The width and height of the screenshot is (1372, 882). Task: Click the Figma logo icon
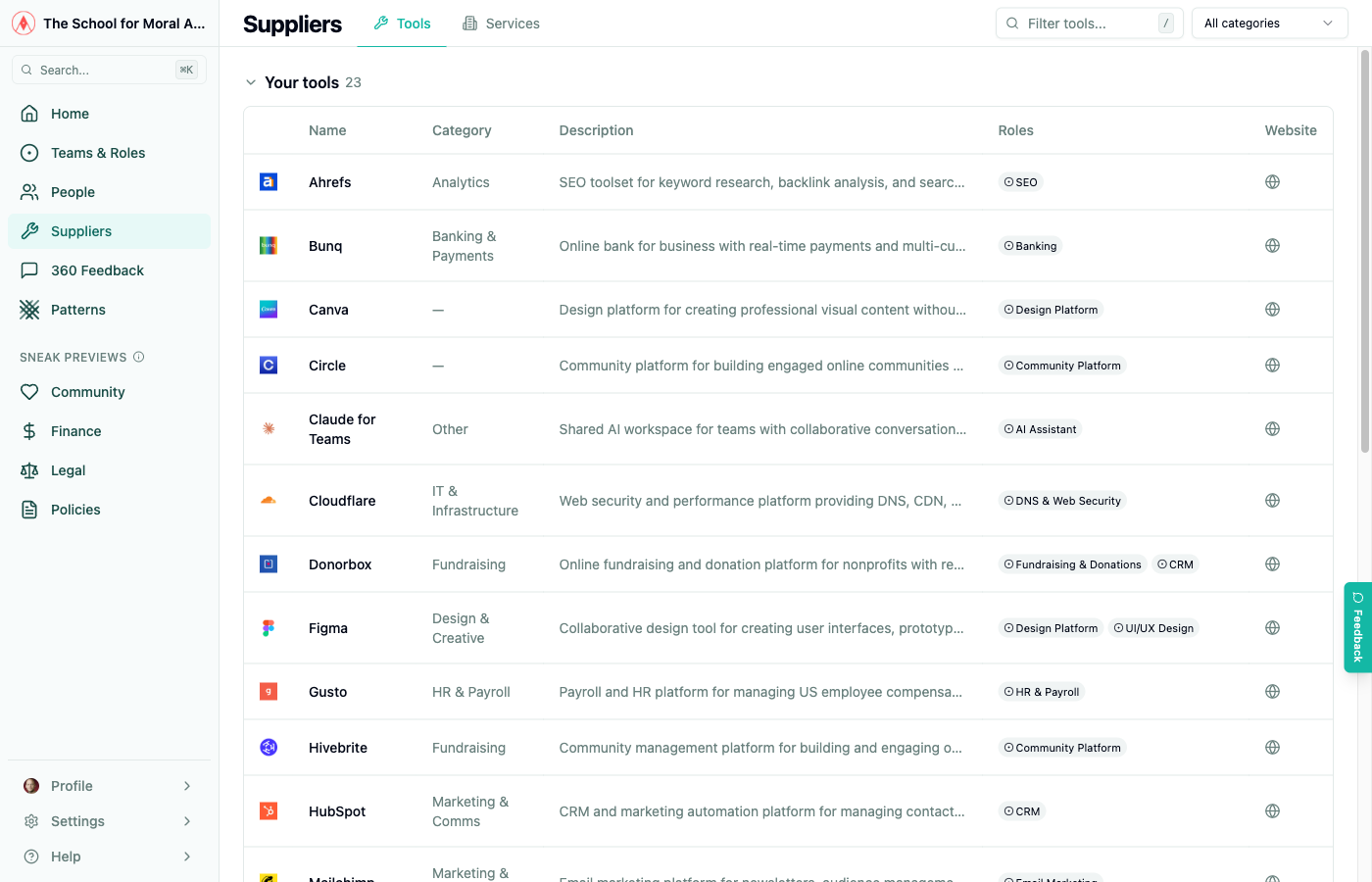point(269,628)
